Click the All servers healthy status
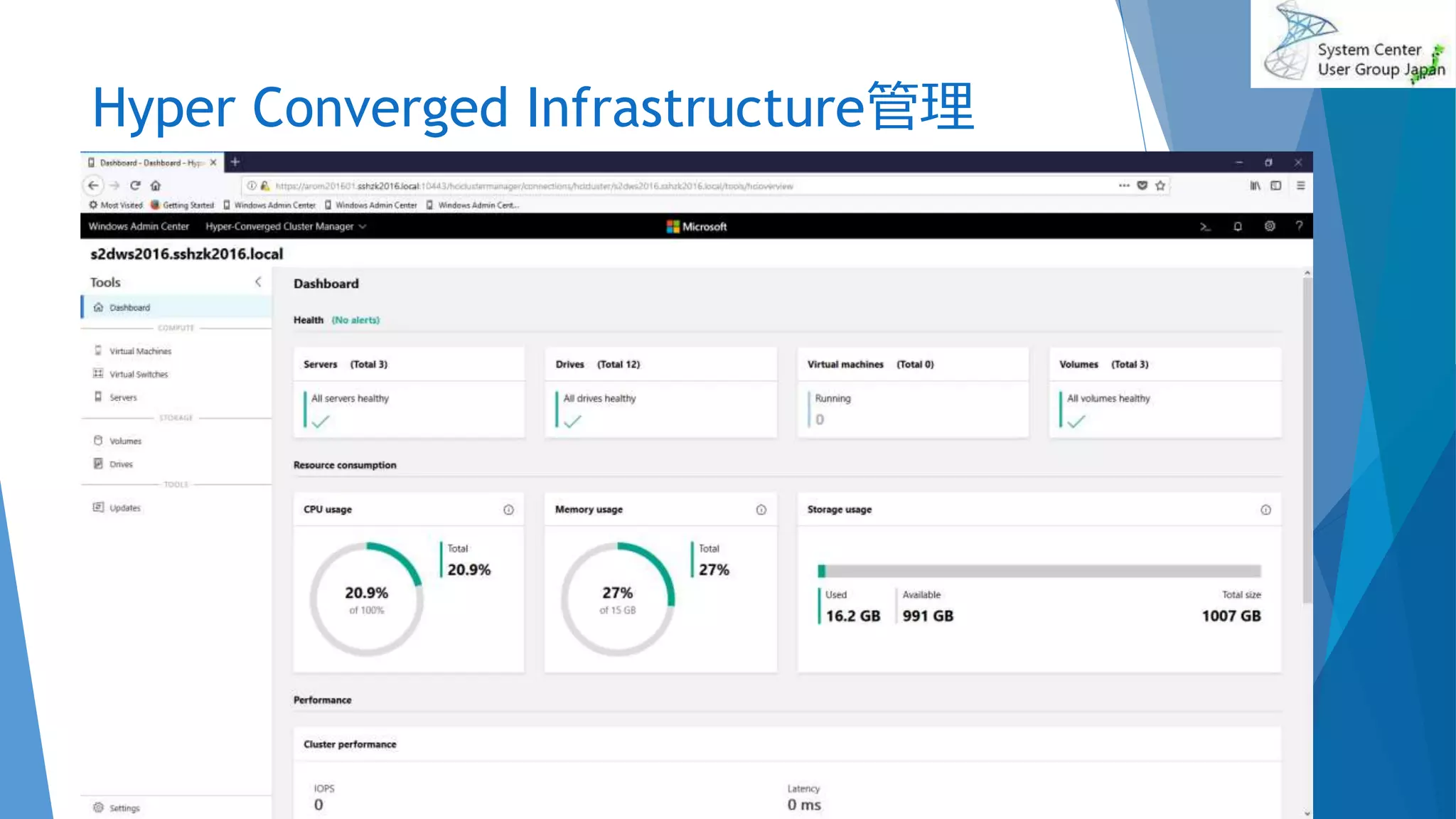Screen dimensions: 1456x819 [x=350, y=399]
